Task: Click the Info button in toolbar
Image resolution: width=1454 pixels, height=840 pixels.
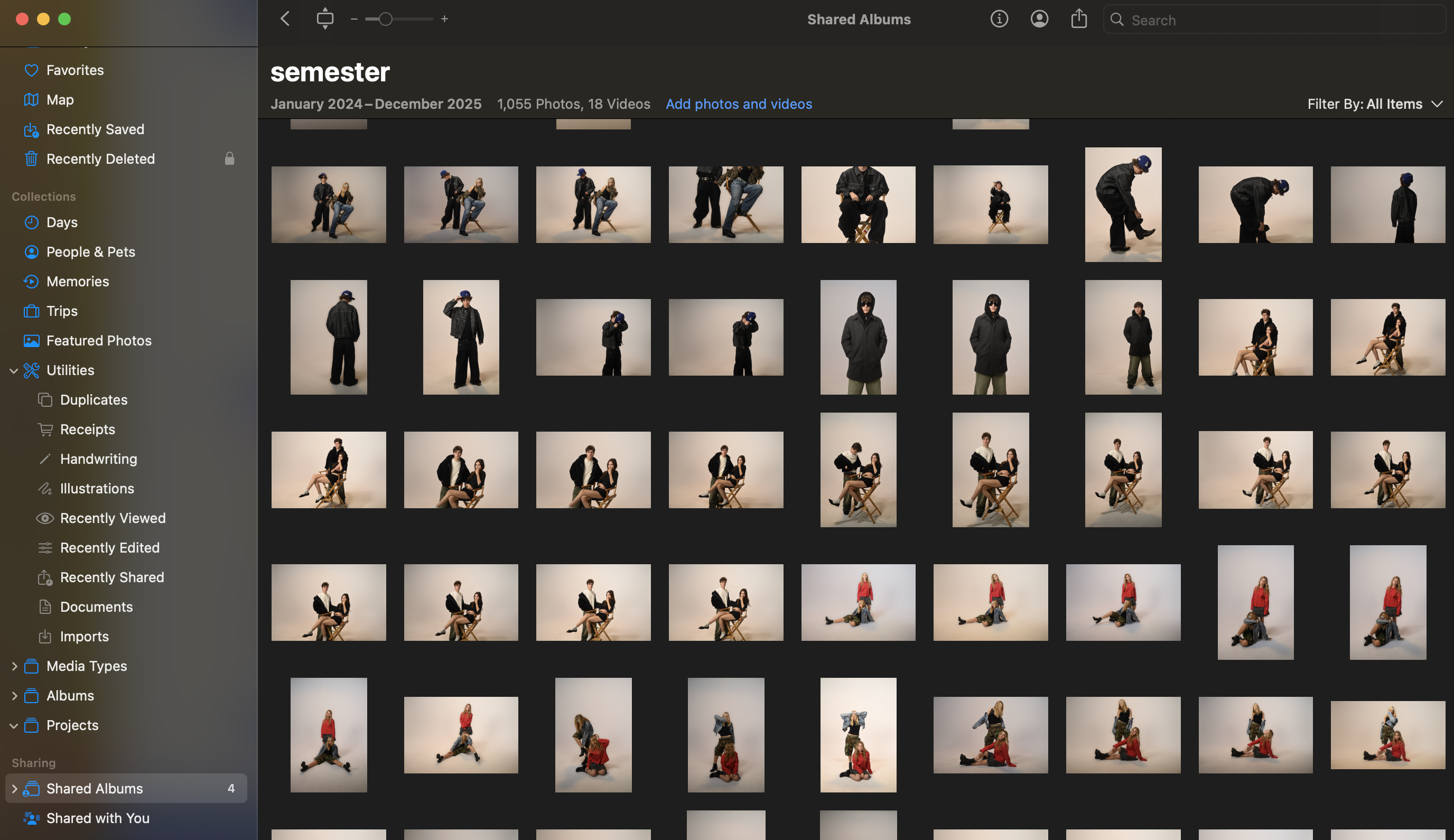Action: coord(999,20)
